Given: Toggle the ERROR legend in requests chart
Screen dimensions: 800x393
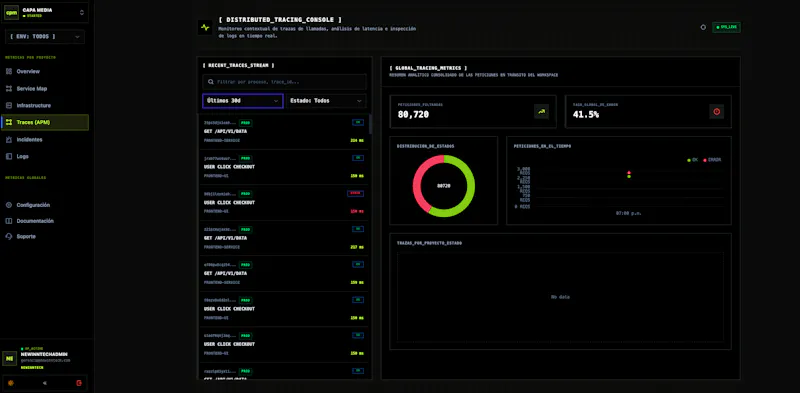Looking at the screenshot, I should pyautogui.click(x=712, y=160).
